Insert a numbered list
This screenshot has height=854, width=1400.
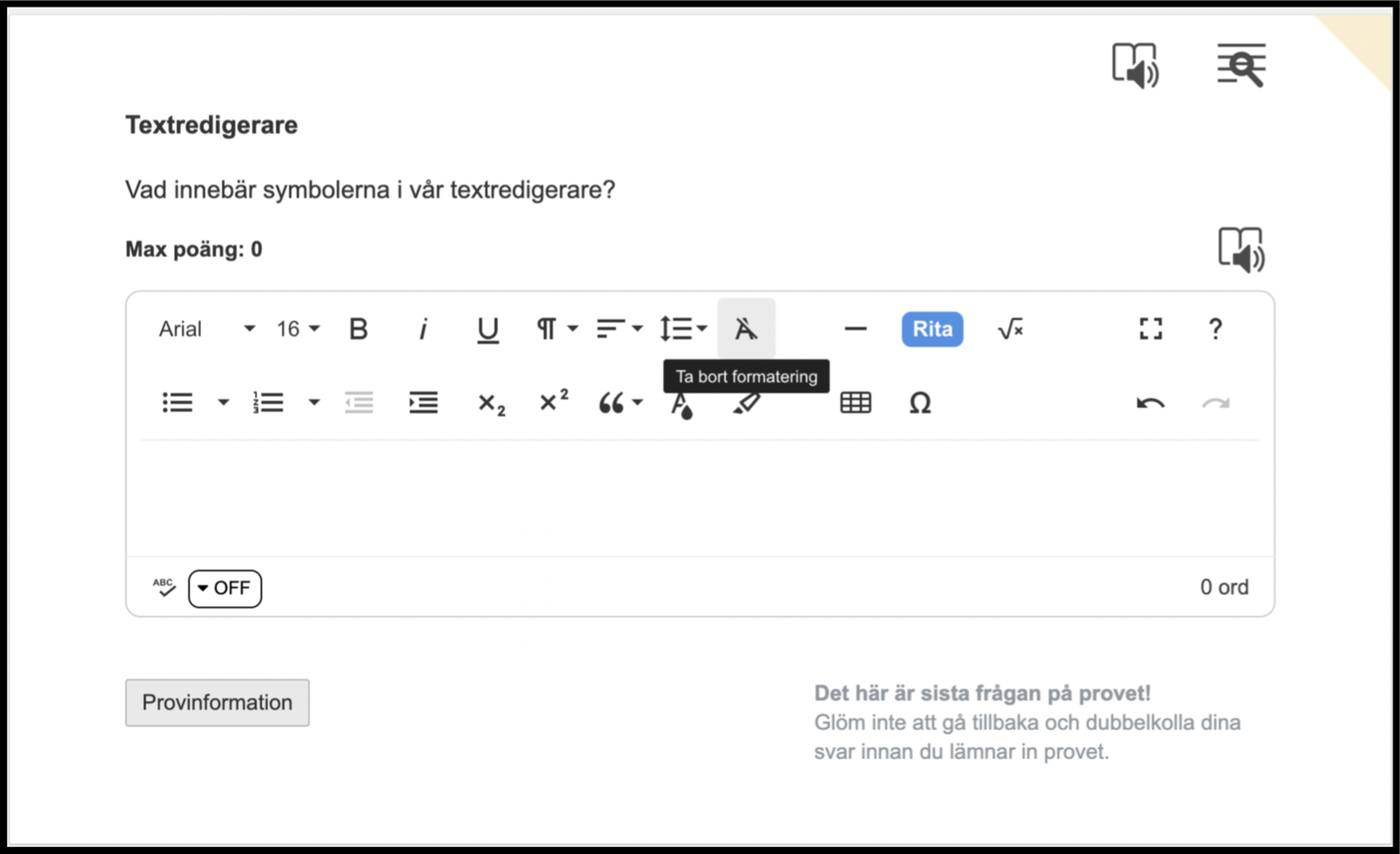[x=269, y=402]
